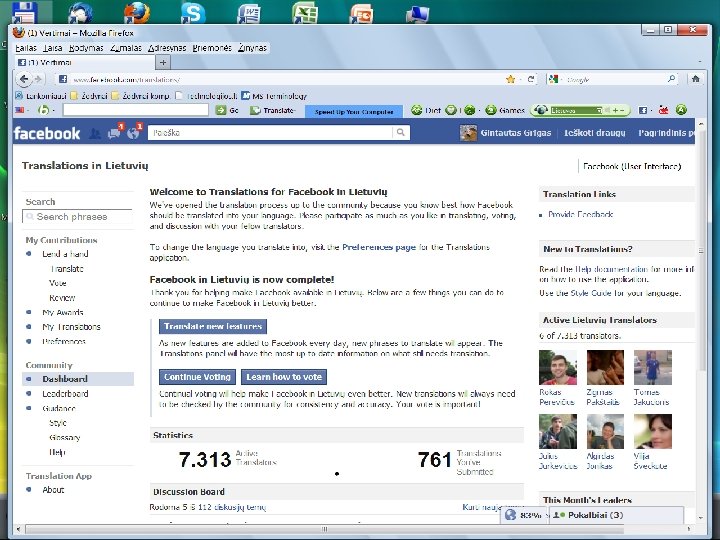Select Dashboard in sidebar
Image resolution: width=720 pixels, height=540 pixels.
(x=78, y=379)
